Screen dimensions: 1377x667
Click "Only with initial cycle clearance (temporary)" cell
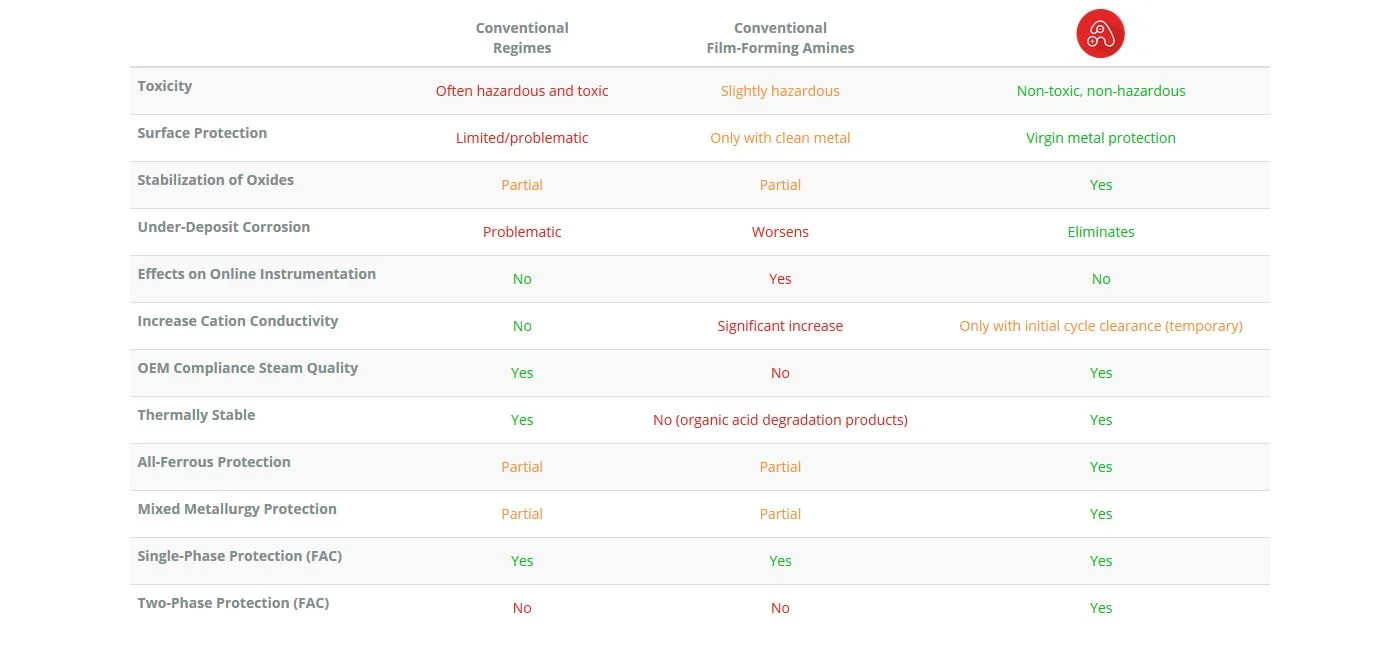click(1101, 326)
